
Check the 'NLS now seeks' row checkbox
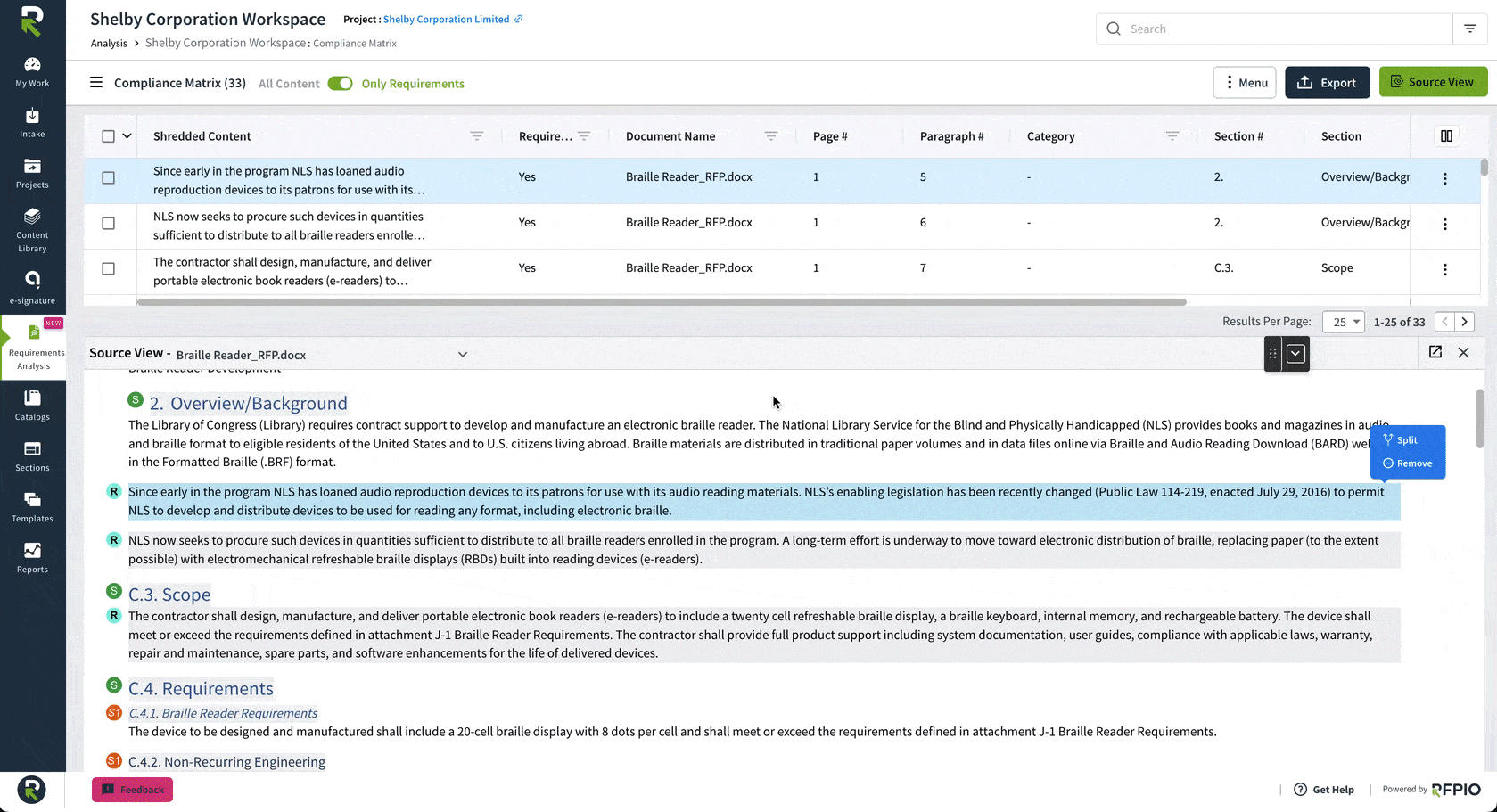pos(108,224)
